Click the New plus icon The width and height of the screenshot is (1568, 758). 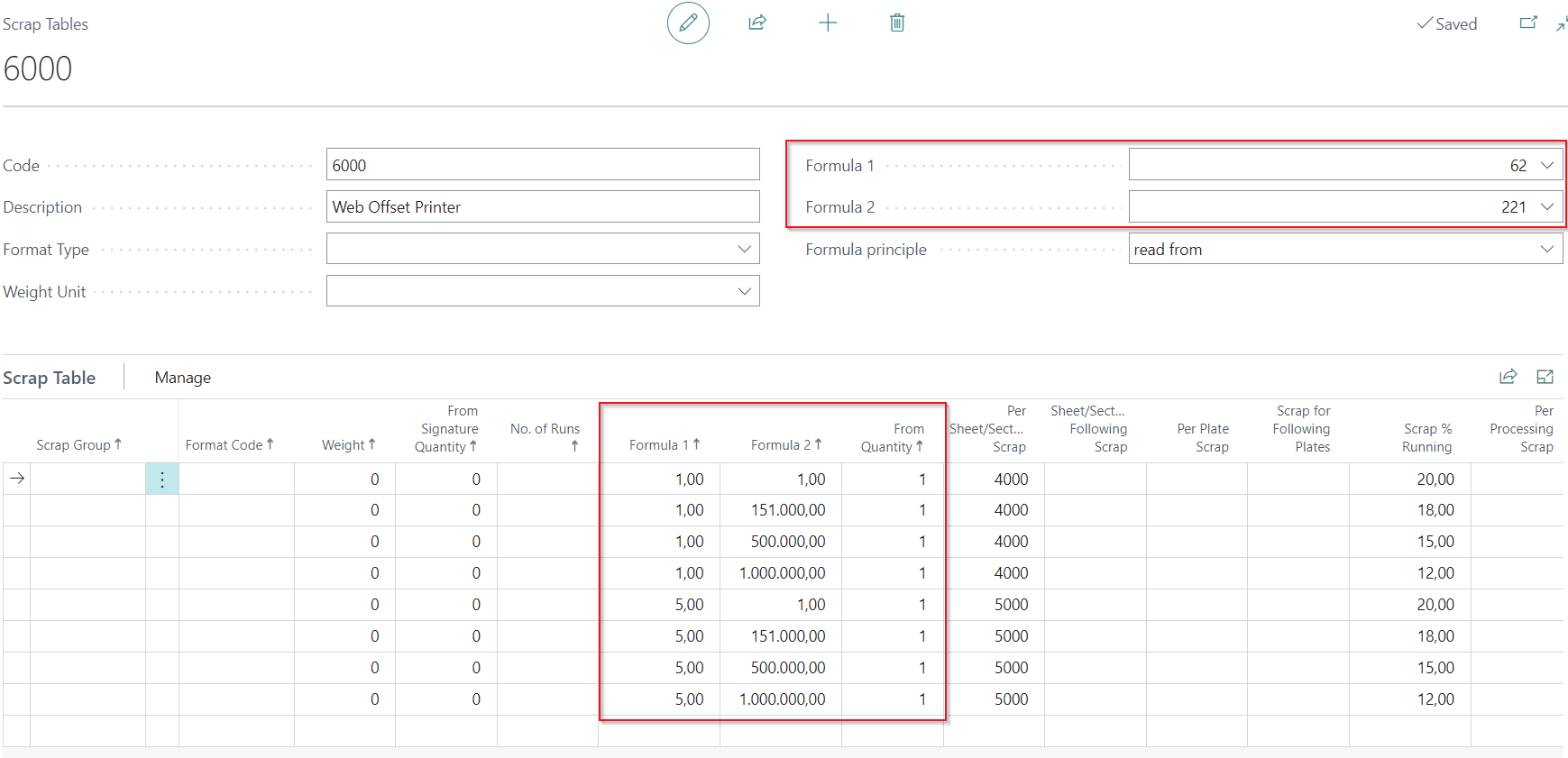pos(828,23)
